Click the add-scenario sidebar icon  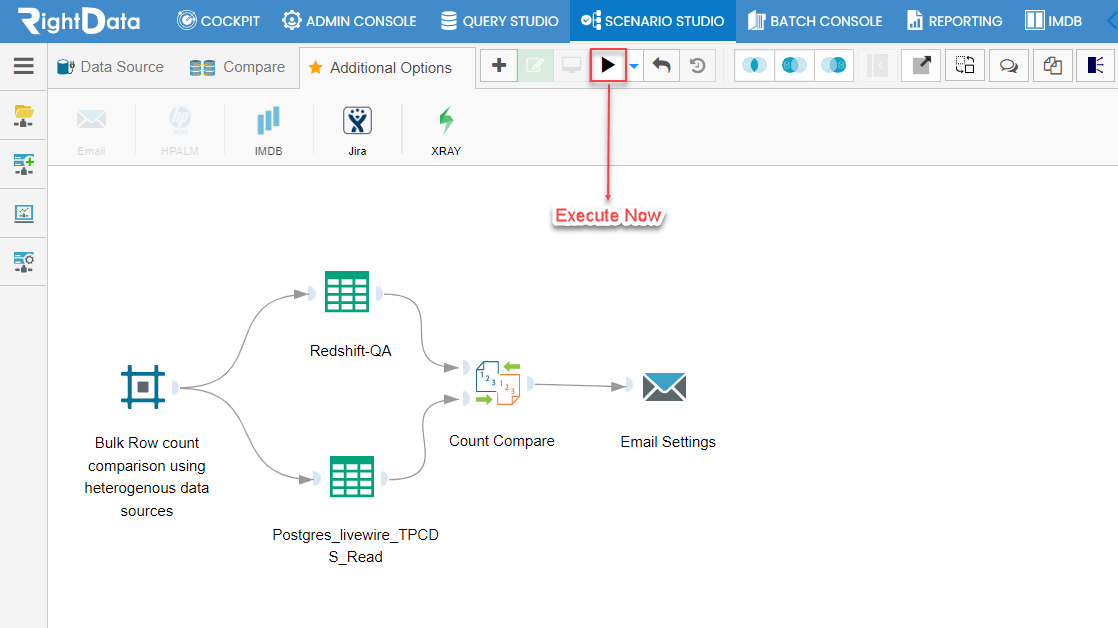tap(24, 164)
